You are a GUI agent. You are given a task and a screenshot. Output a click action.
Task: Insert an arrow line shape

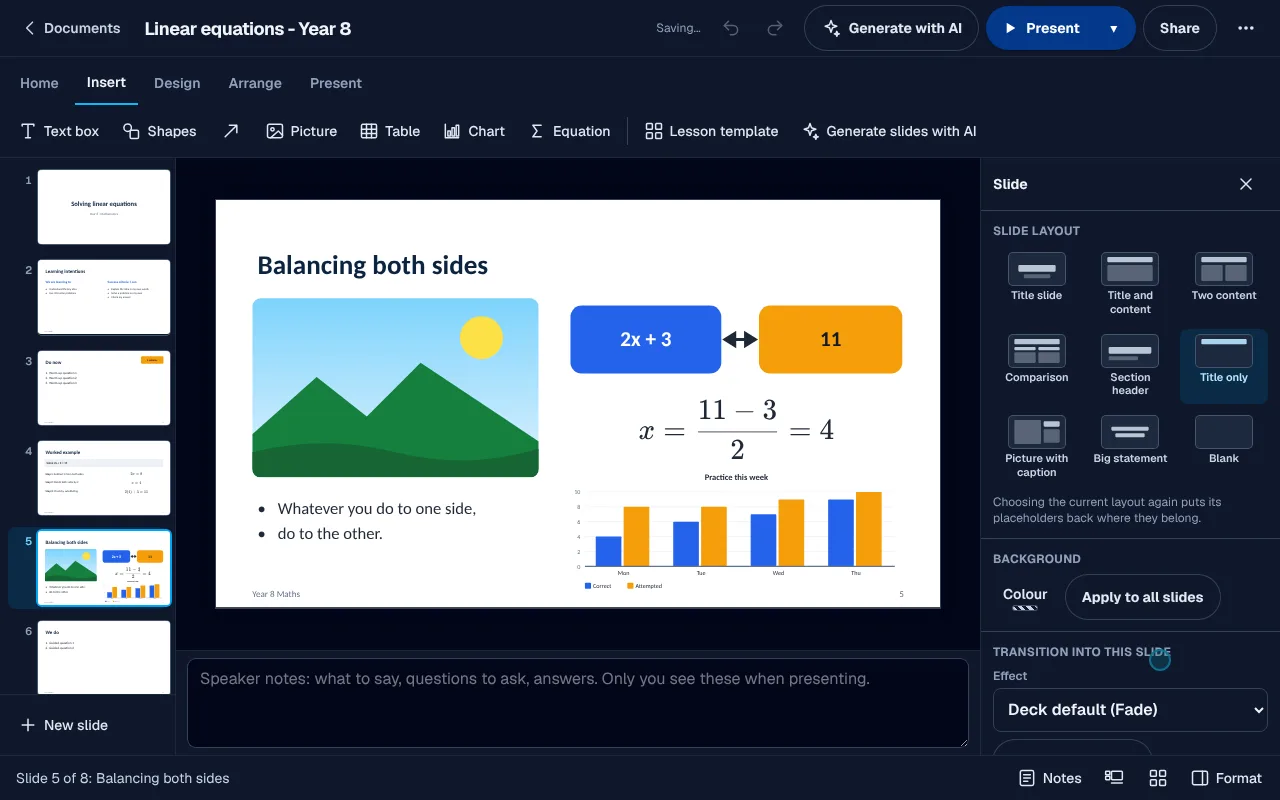point(231,131)
